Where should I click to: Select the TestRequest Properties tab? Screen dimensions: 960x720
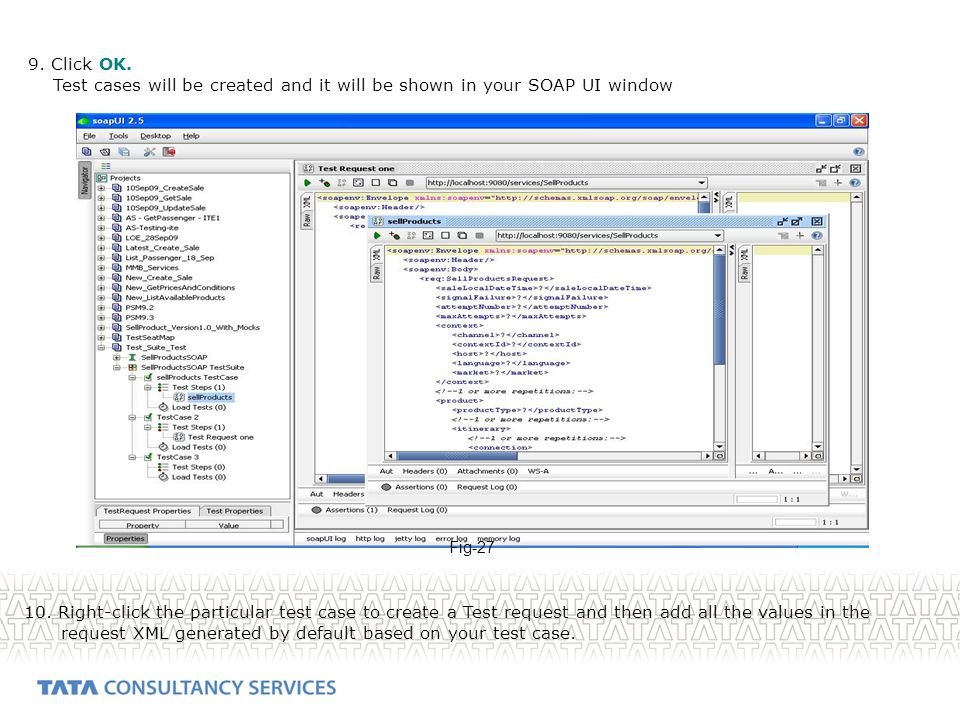pos(147,511)
